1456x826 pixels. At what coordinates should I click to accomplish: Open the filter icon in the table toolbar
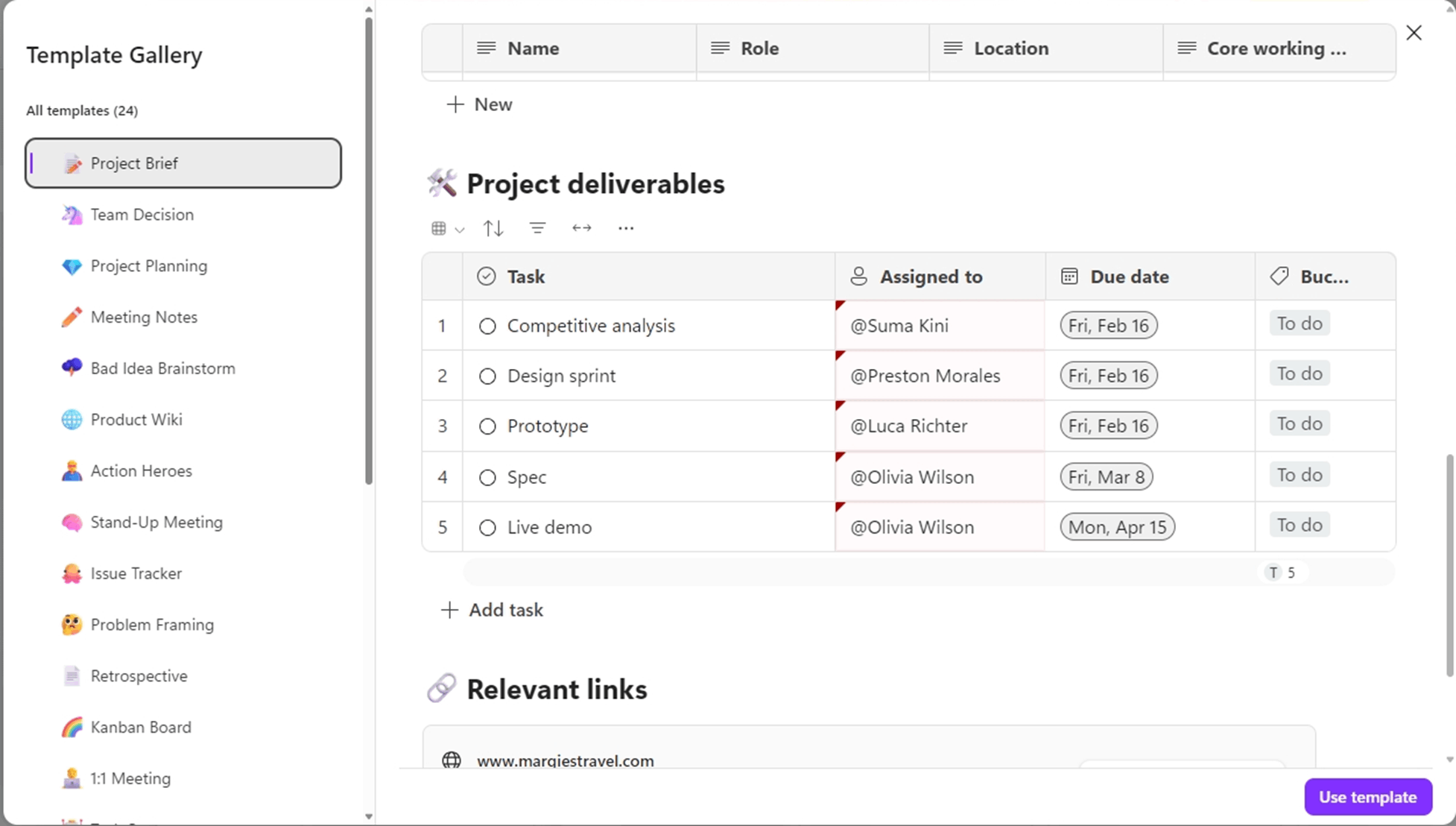[537, 228]
